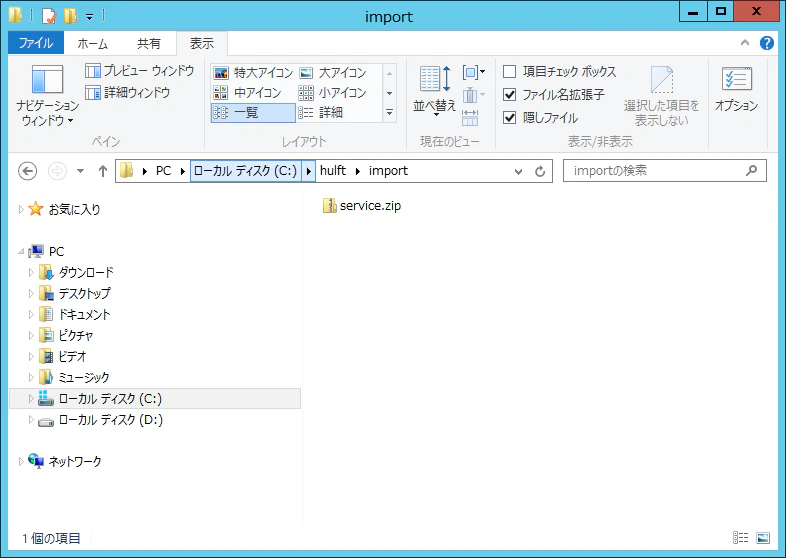Select 大アイコン layout
The height and width of the screenshot is (558, 786).
pyautogui.click(x=333, y=73)
